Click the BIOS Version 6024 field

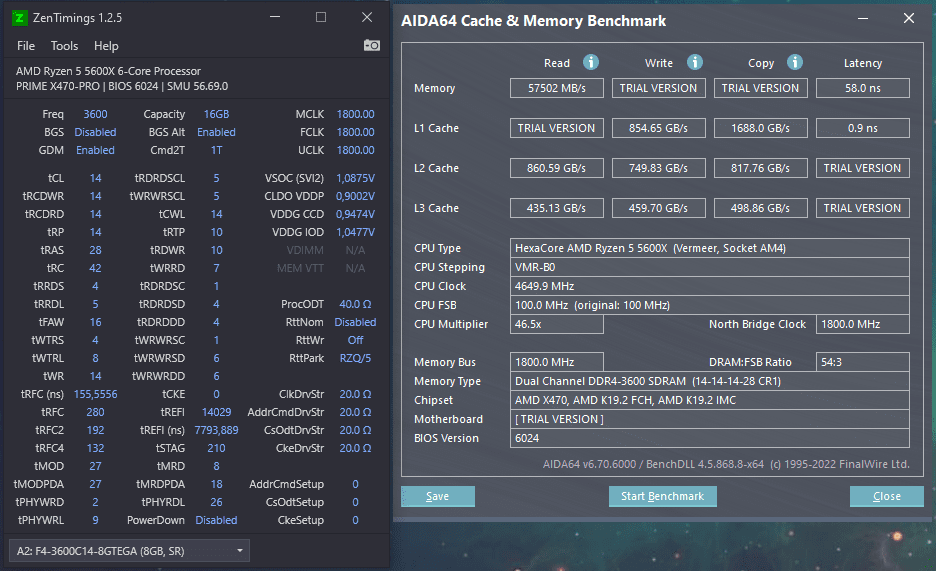(x=710, y=439)
